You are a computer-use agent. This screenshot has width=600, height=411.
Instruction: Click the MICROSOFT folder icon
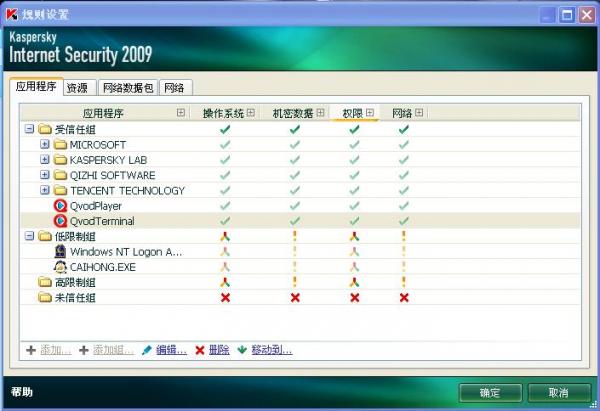click(x=60, y=144)
